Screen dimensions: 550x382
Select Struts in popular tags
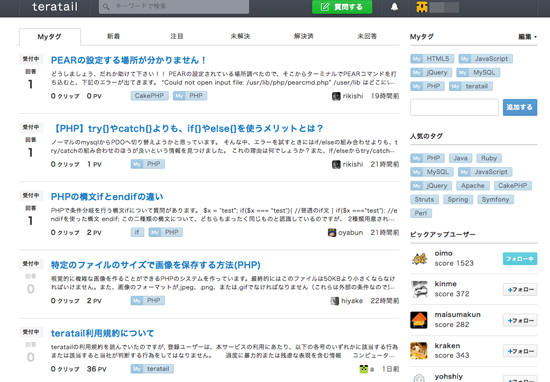(x=424, y=200)
